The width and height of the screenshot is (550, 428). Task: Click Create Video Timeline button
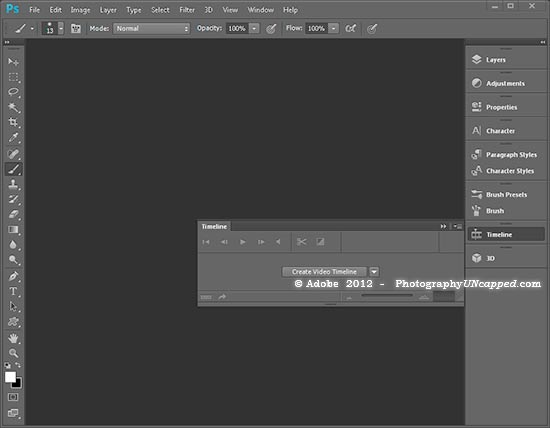(324, 272)
